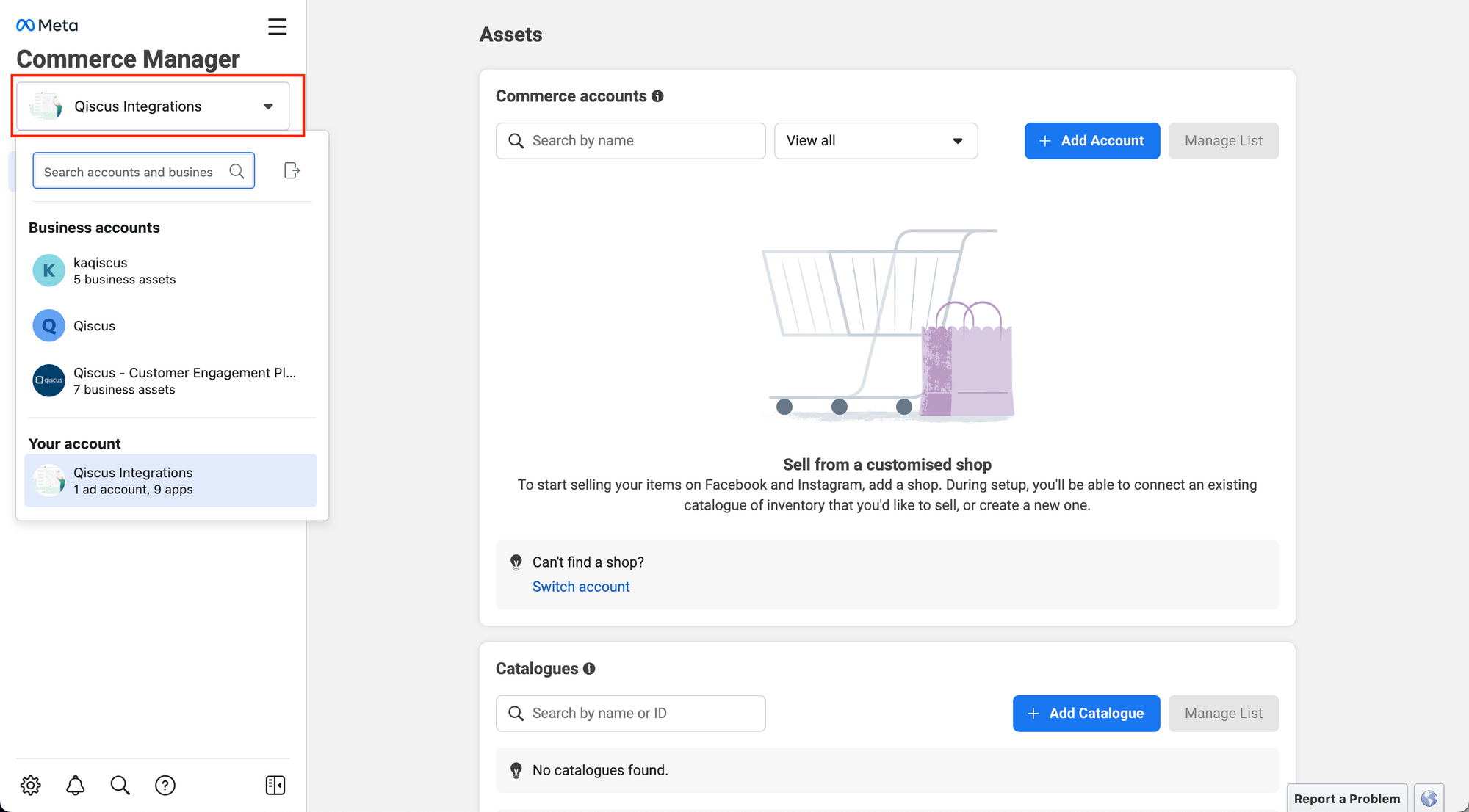The height and width of the screenshot is (812, 1469).
Task: Open the hamburger menu icon
Action: [x=277, y=27]
